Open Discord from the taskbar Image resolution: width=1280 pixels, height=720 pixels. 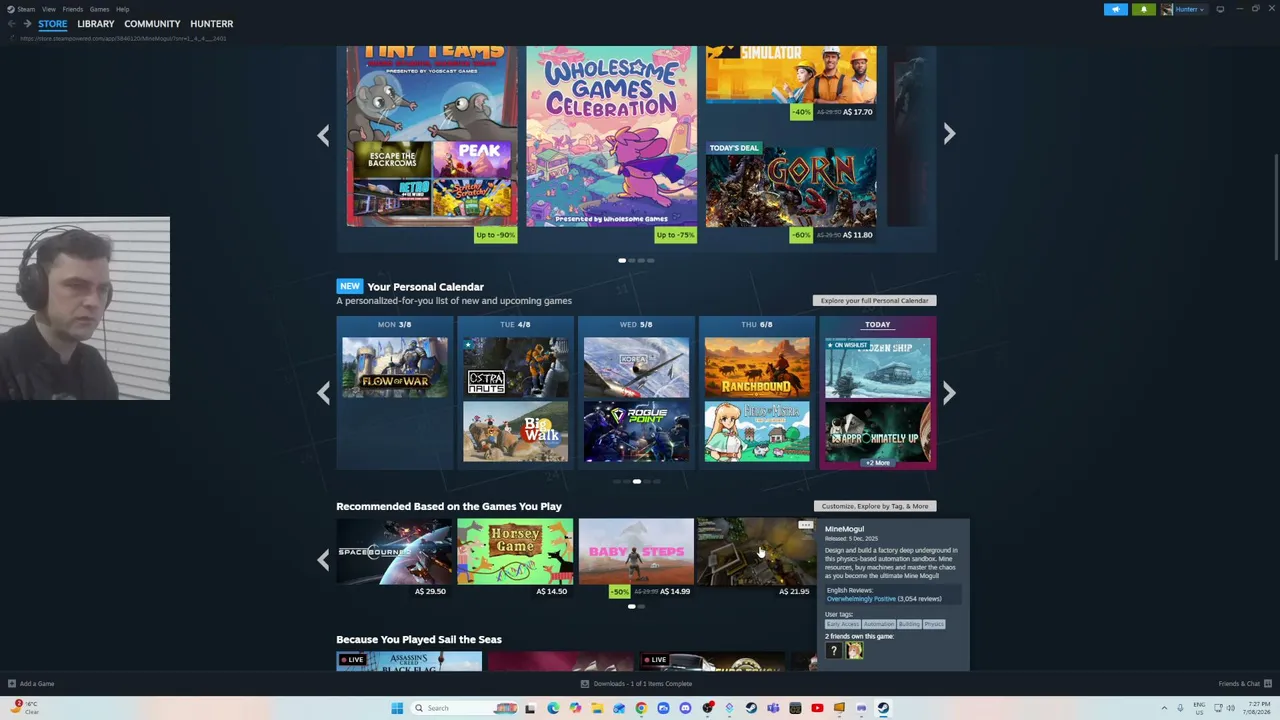tap(685, 708)
